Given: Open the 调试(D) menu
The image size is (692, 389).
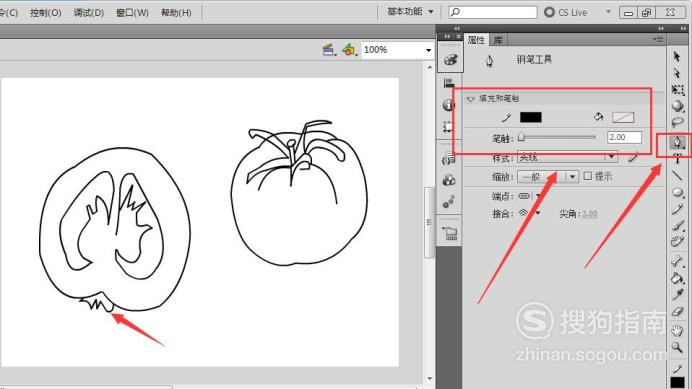Looking at the screenshot, I should (89, 13).
